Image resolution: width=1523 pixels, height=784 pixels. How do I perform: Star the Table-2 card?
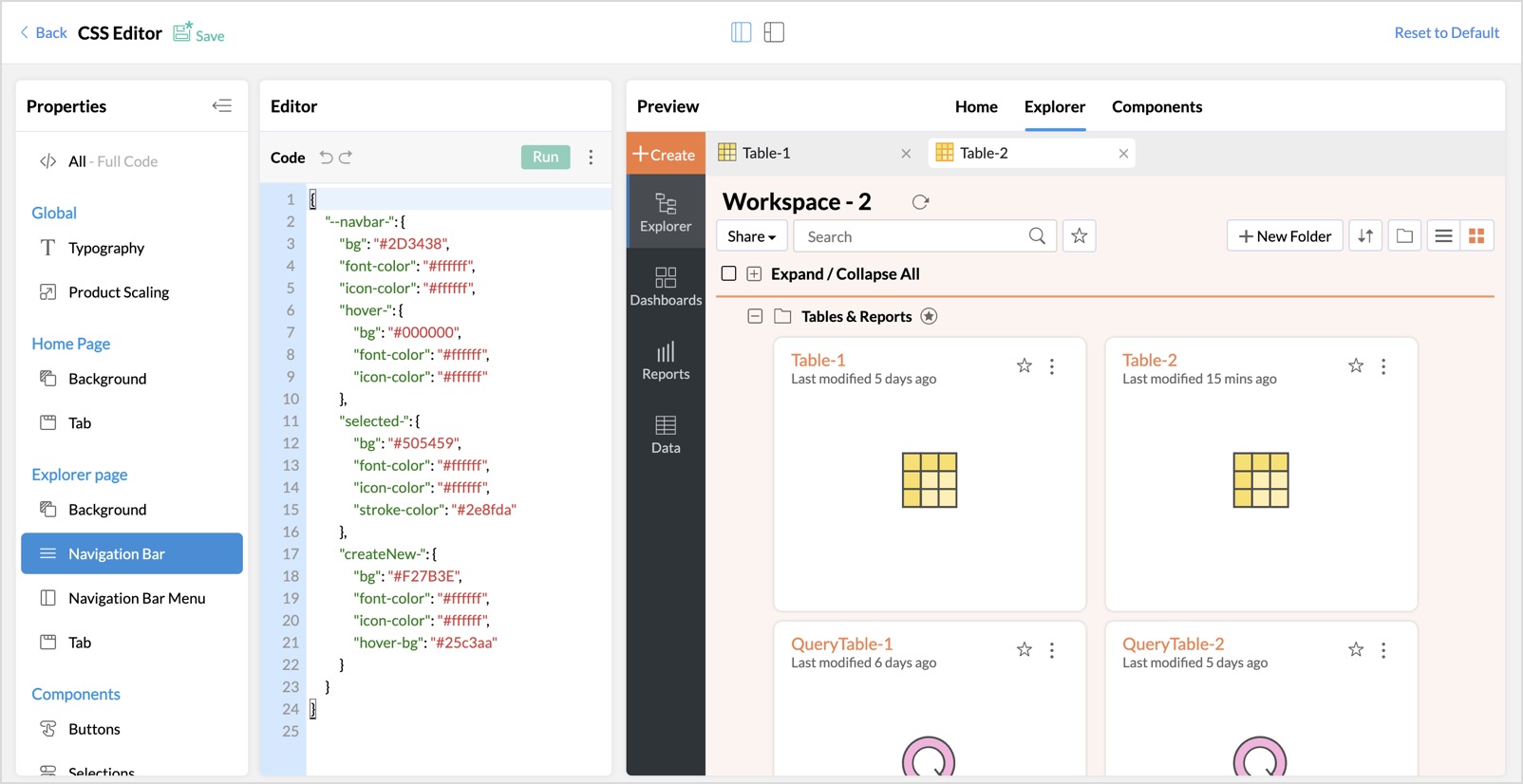tap(1356, 366)
